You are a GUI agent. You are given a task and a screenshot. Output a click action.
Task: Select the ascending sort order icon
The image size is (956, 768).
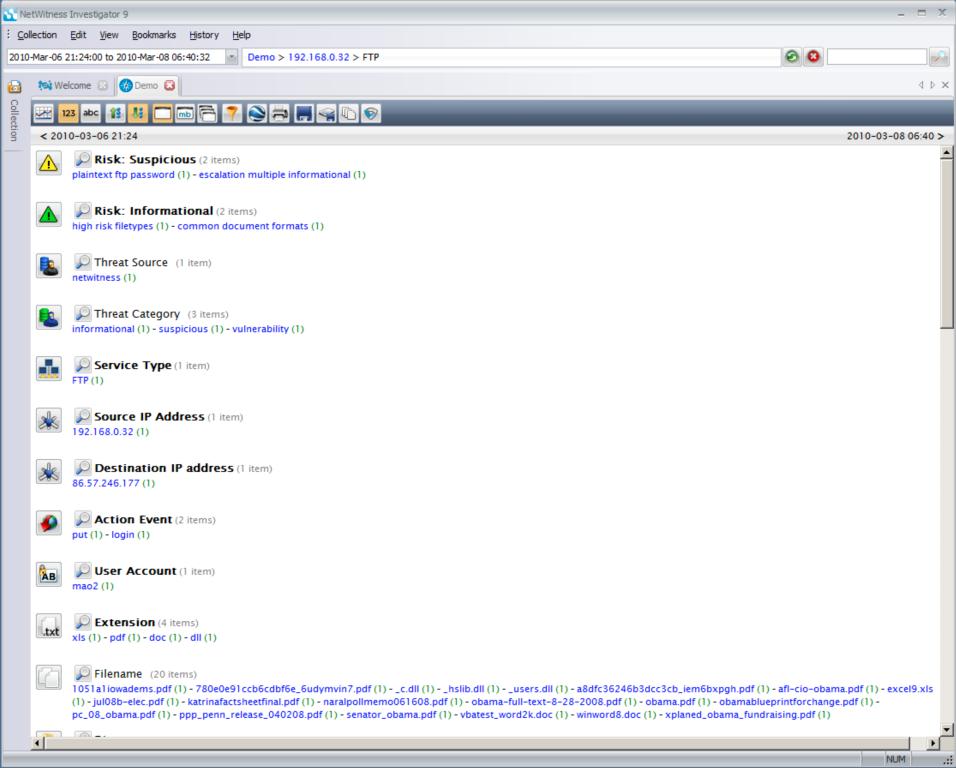coord(115,113)
